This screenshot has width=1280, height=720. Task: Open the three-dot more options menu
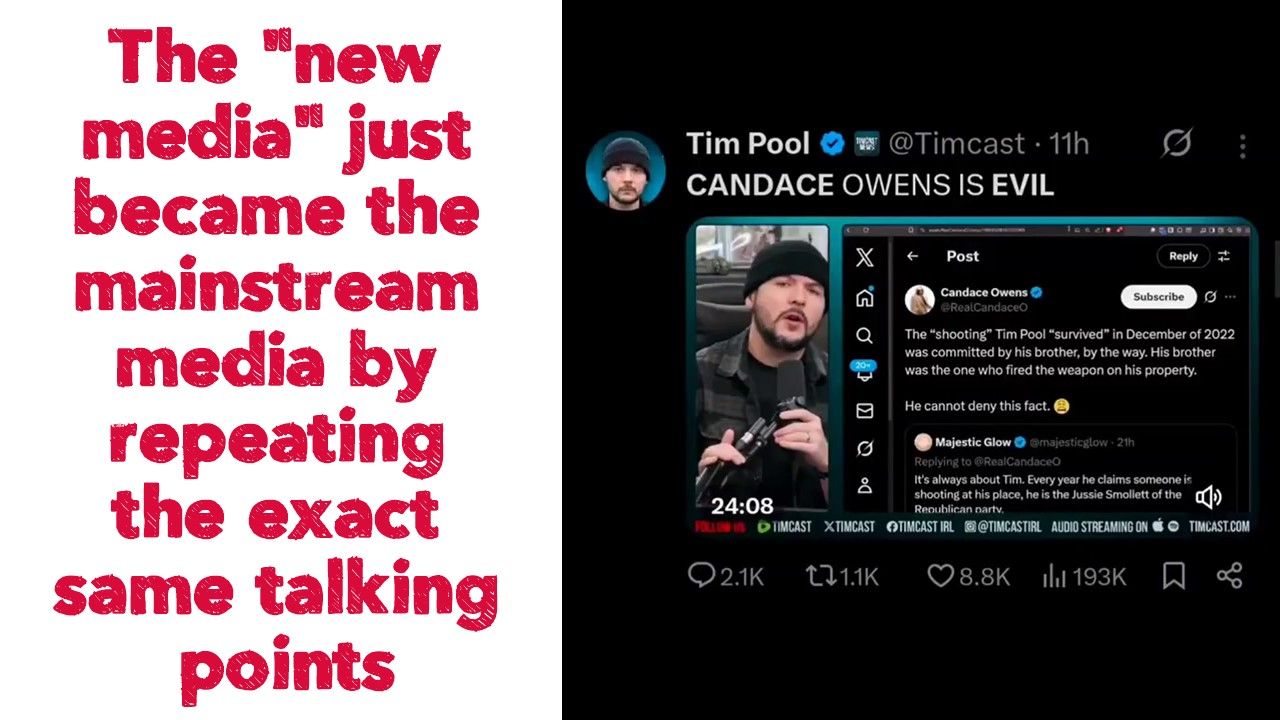pyautogui.click(x=1242, y=146)
